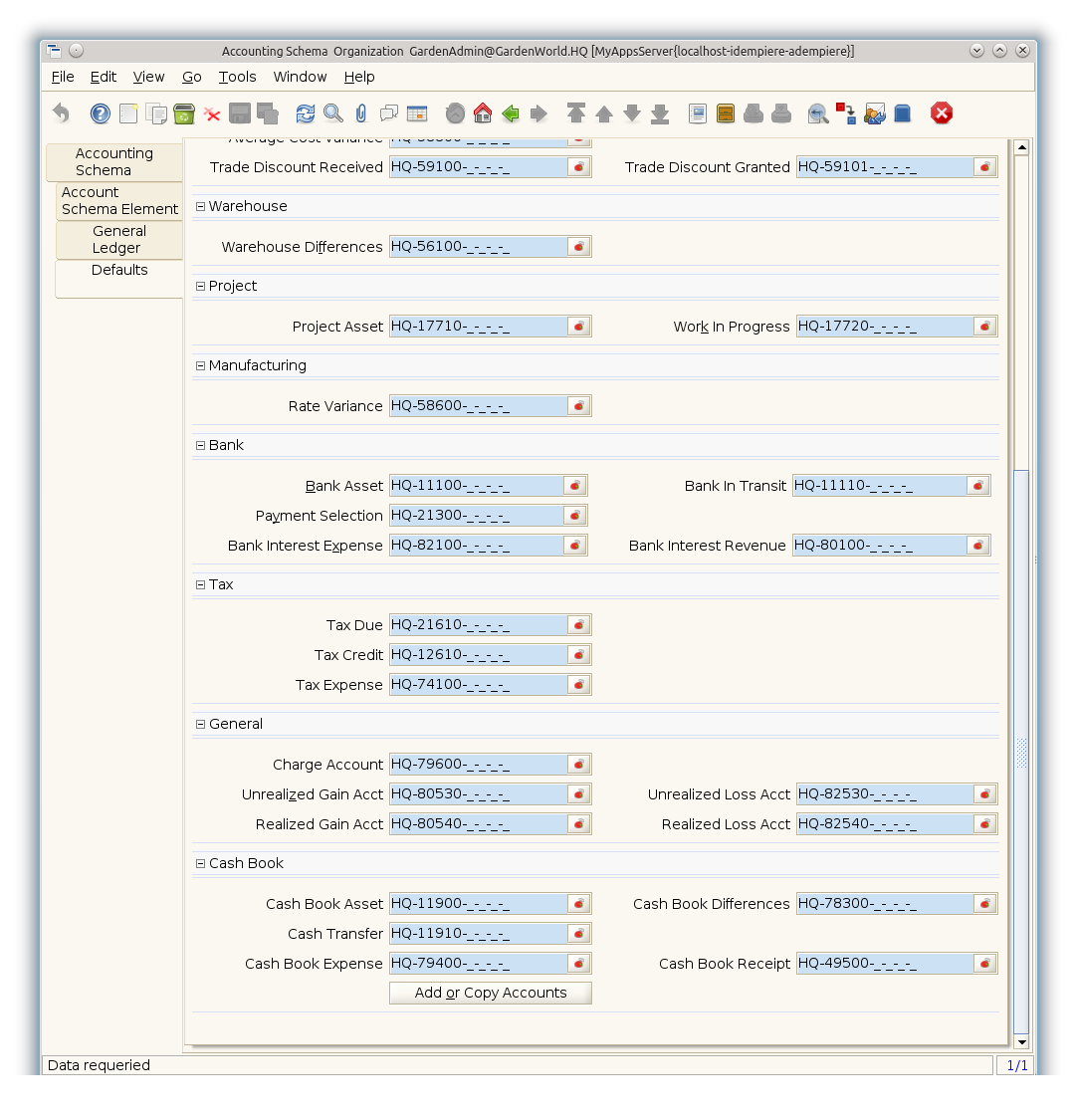This screenshot has height=1120, width=1077.
Task: Click the green Back arrow icon
Action: [x=511, y=113]
